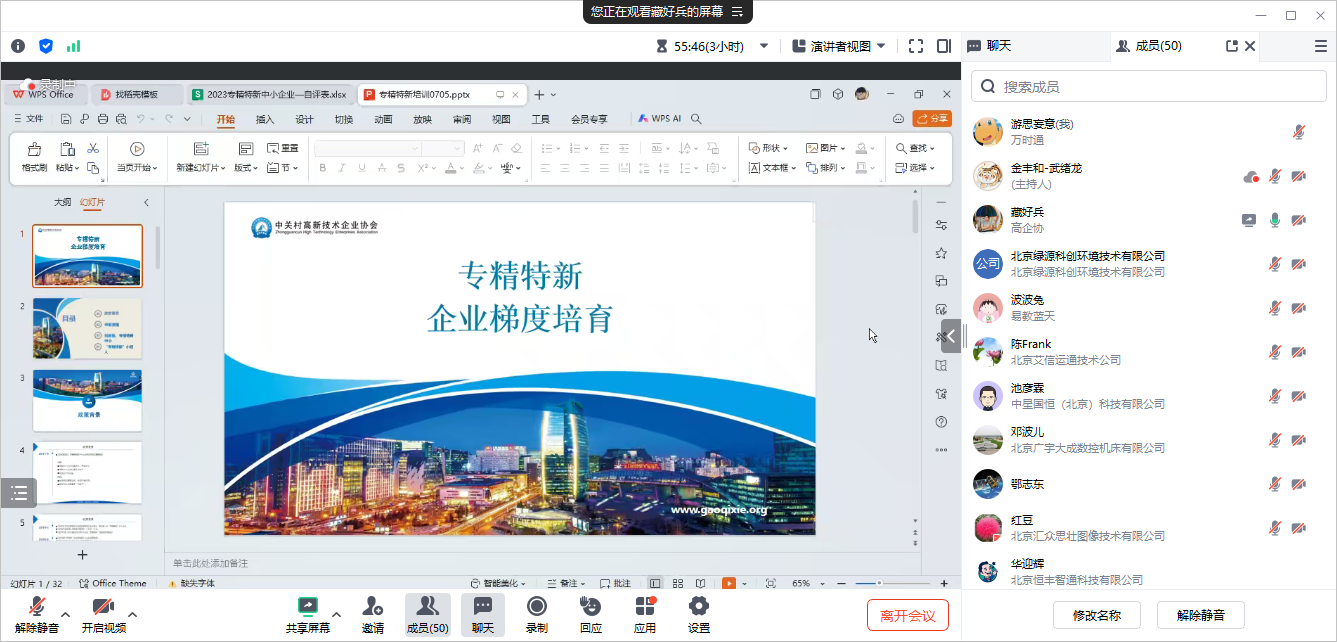Image resolution: width=1337 pixels, height=642 pixels.
Task: Toggle microphone for host 金丰和-武绪龙
Action: click(1275, 176)
